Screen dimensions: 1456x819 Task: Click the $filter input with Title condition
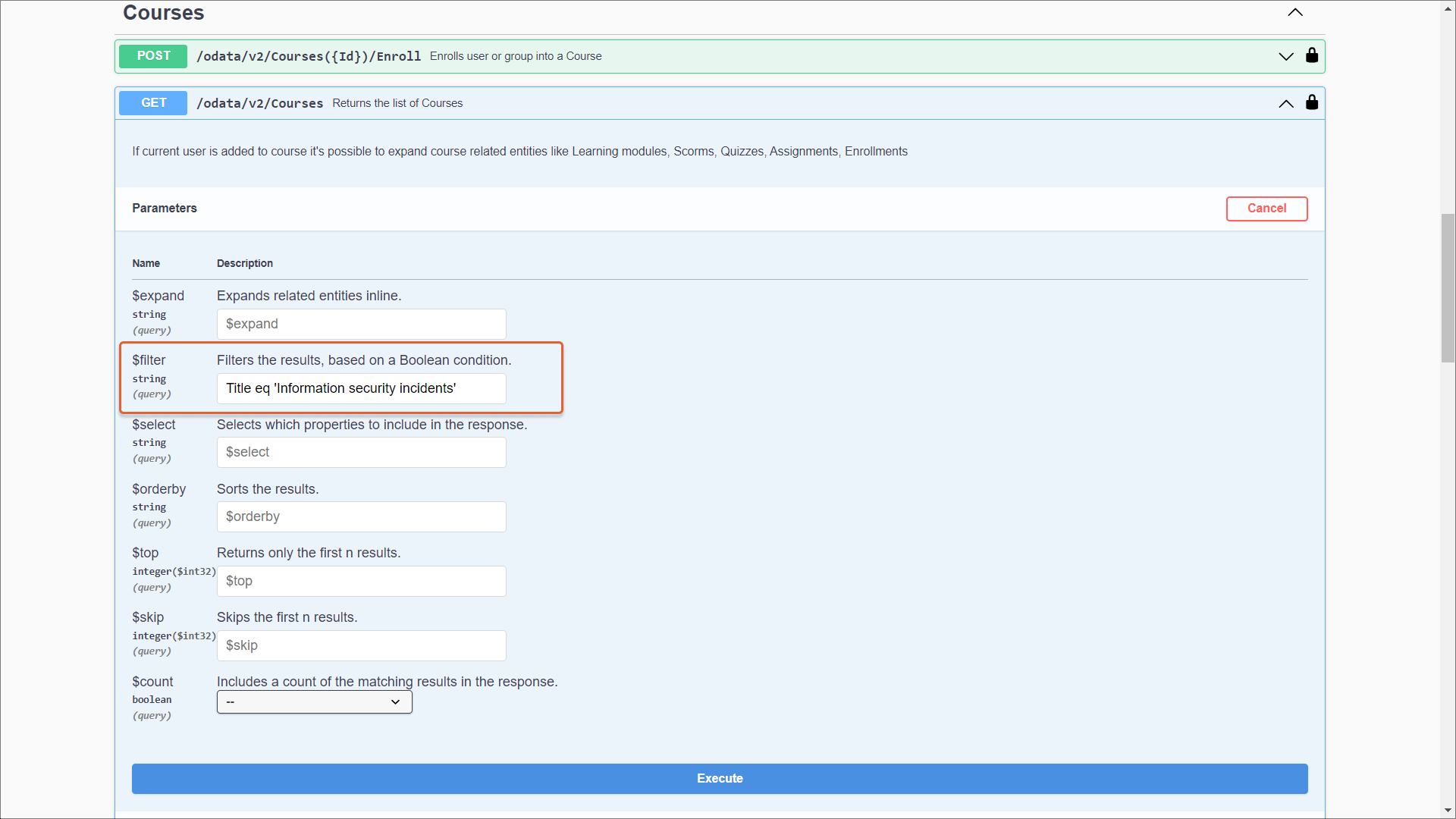click(x=361, y=388)
